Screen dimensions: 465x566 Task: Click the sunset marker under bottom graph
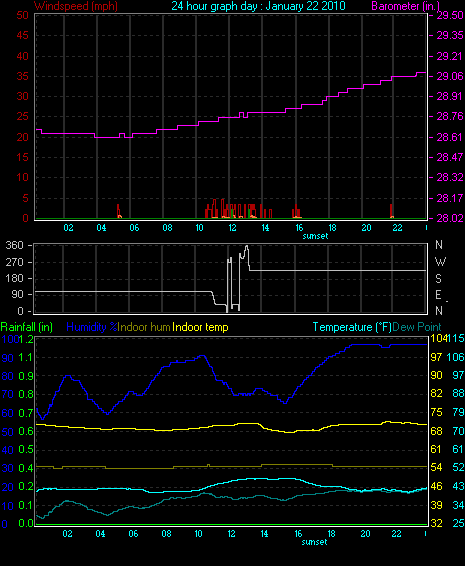pyautogui.click(x=314, y=542)
